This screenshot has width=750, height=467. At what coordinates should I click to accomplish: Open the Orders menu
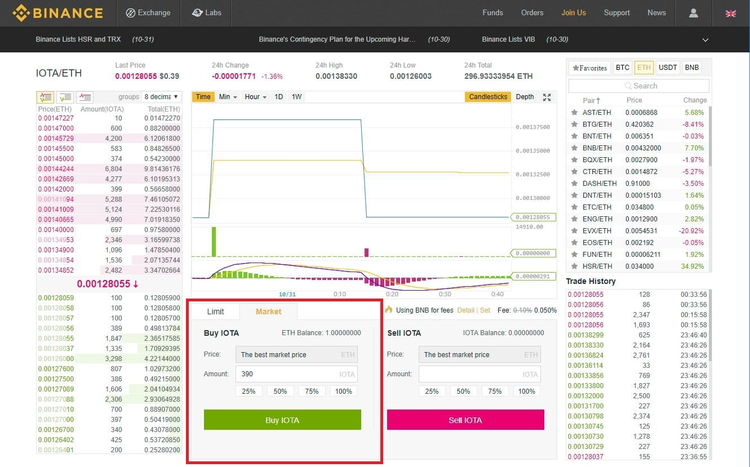(x=532, y=13)
